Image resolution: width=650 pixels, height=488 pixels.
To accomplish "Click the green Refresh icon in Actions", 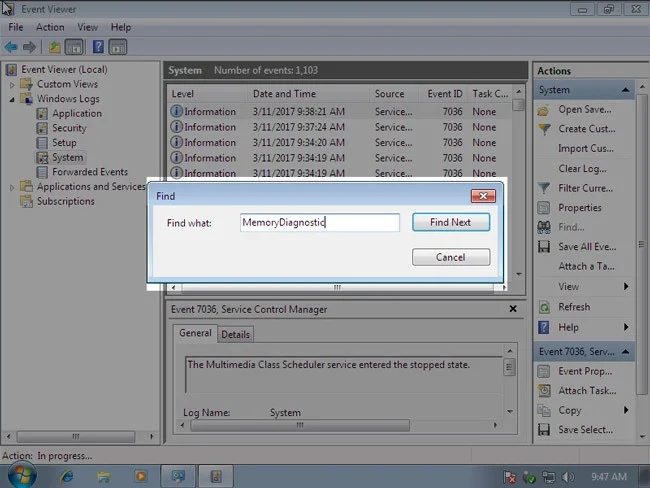I will [544, 307].
